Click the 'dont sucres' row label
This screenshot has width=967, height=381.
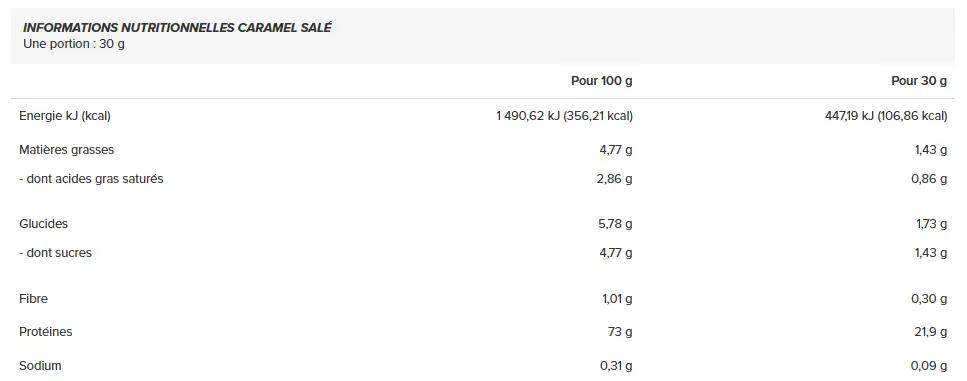point(56,253)
